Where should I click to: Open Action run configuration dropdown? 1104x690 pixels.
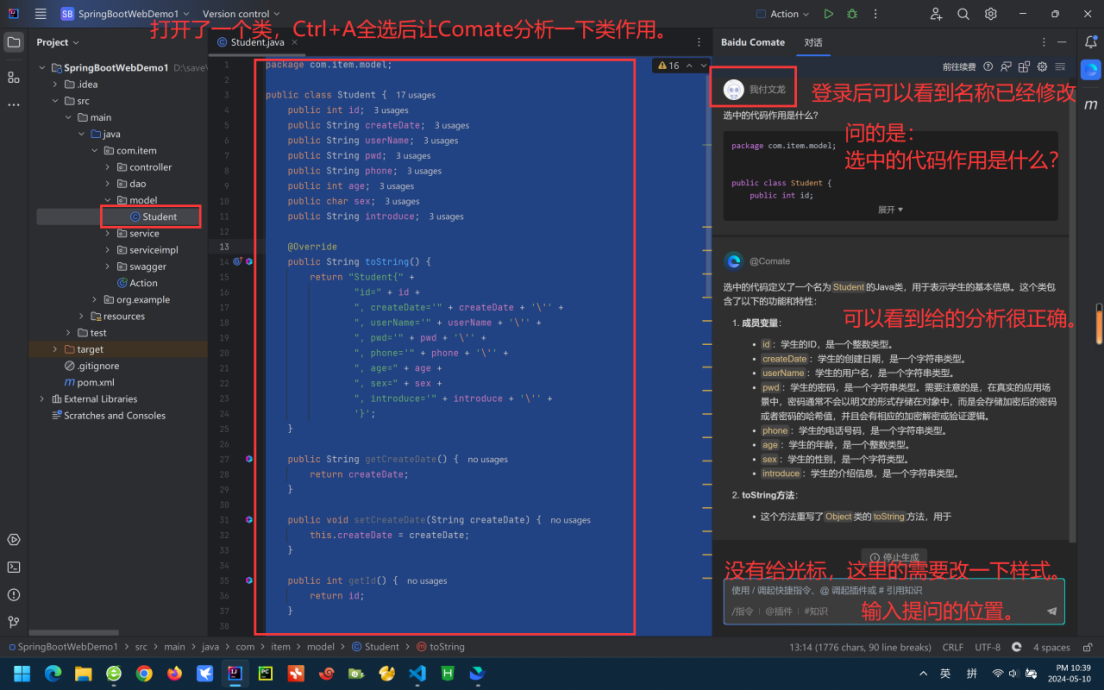[782, 13]
